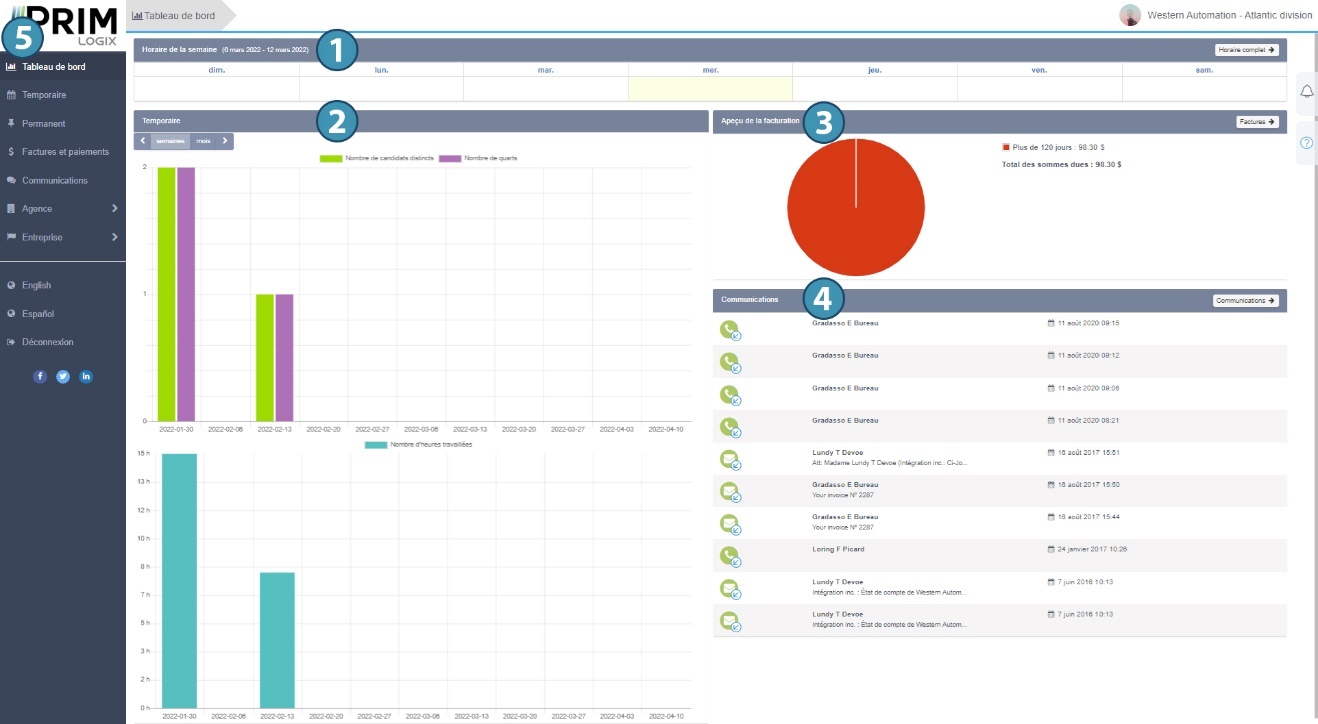Click the 'Factures' button
Viewport: 1318px width, 724px height.
pyautogui.click(x=1257, y=122)
